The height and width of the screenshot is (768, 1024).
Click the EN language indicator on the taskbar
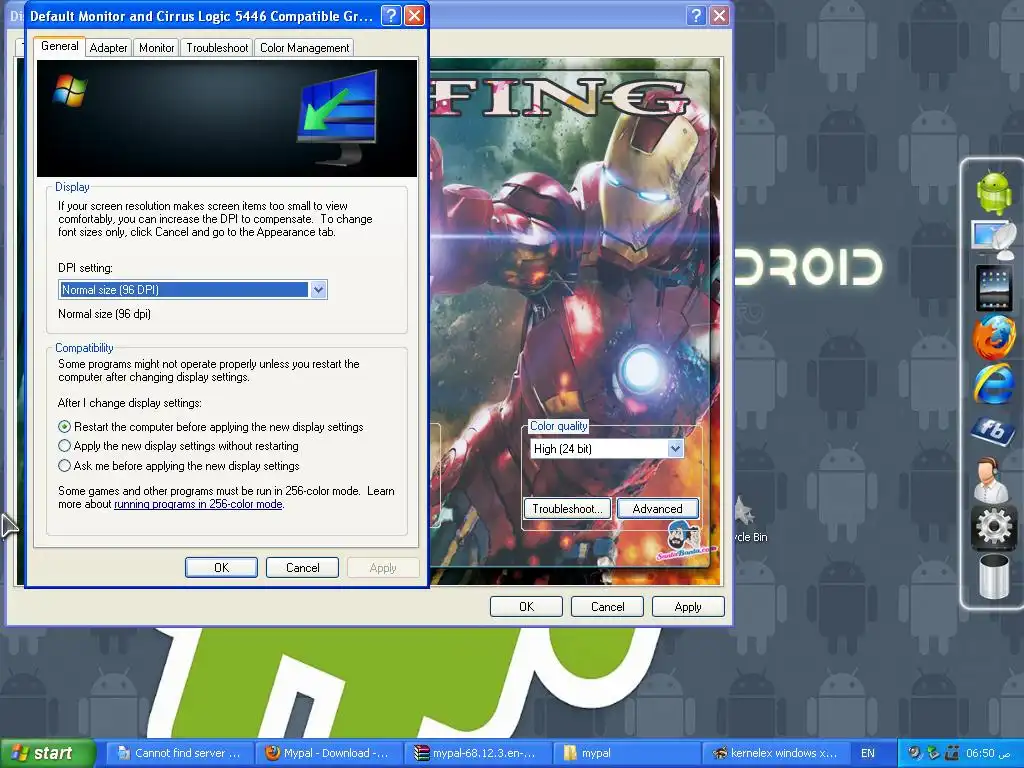click(x=867, y=753)
